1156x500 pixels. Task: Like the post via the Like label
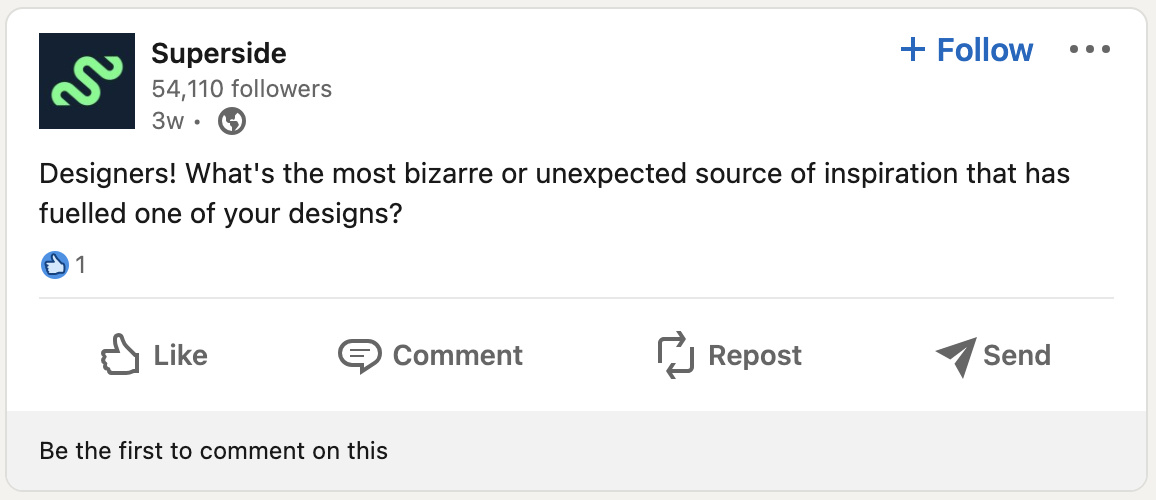pos(181,355)
